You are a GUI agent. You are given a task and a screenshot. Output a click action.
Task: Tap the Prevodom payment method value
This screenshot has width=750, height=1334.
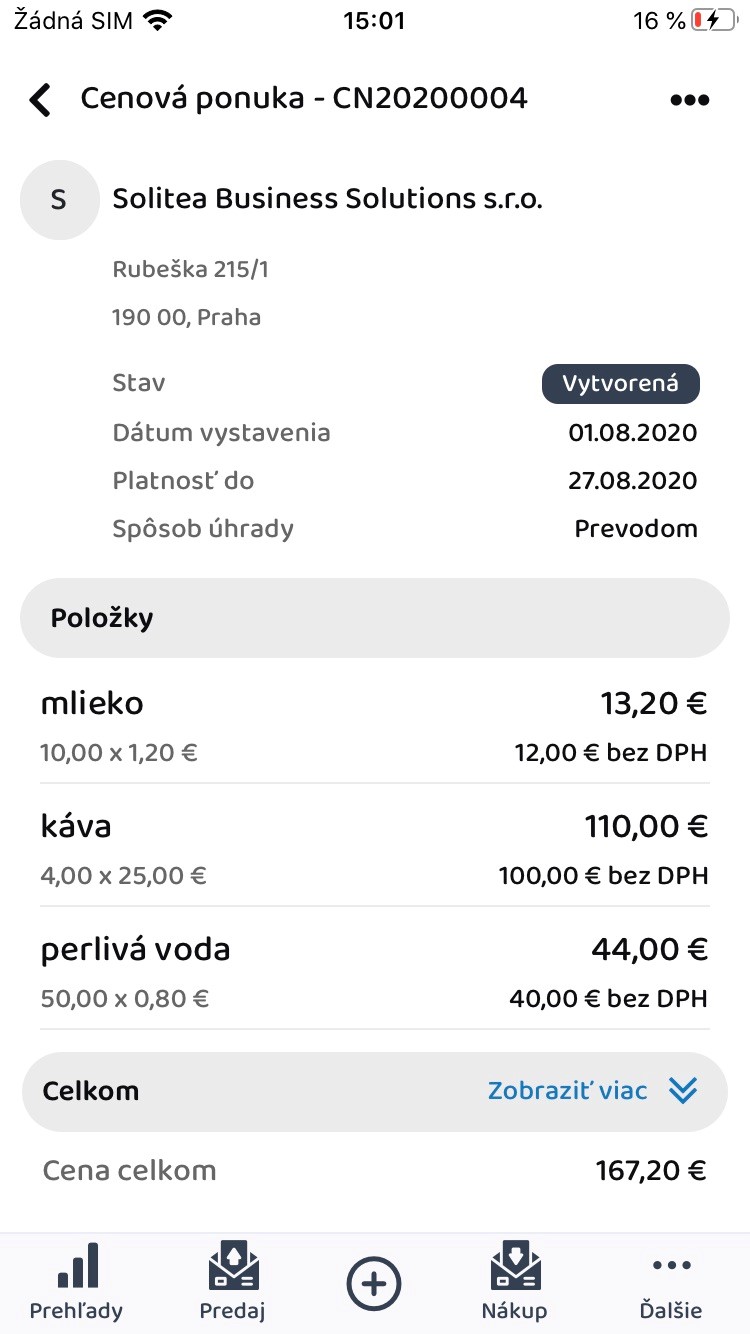pyautogui.click(x=636, y=529)
